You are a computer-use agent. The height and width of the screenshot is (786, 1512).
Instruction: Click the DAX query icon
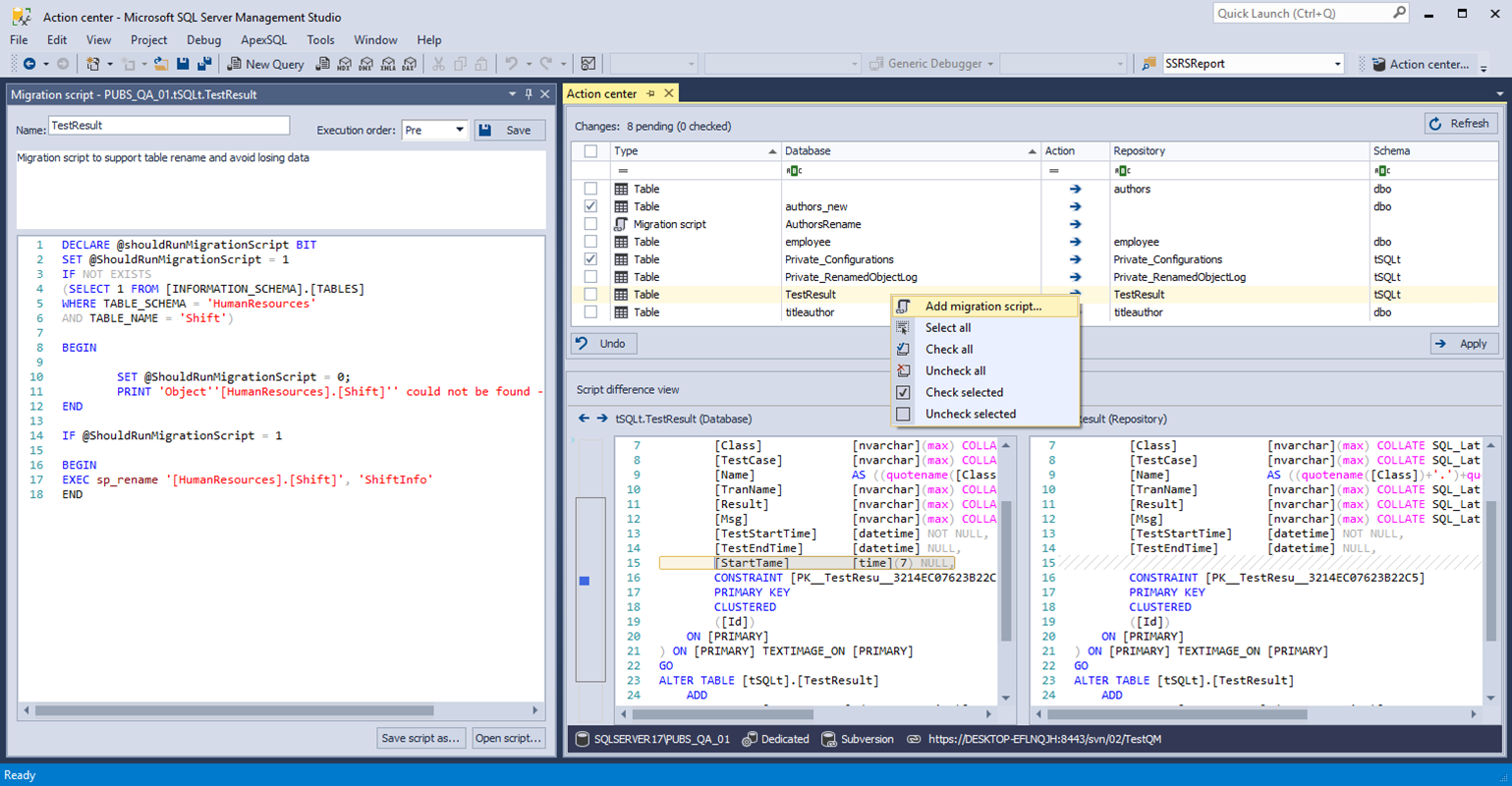409,64
